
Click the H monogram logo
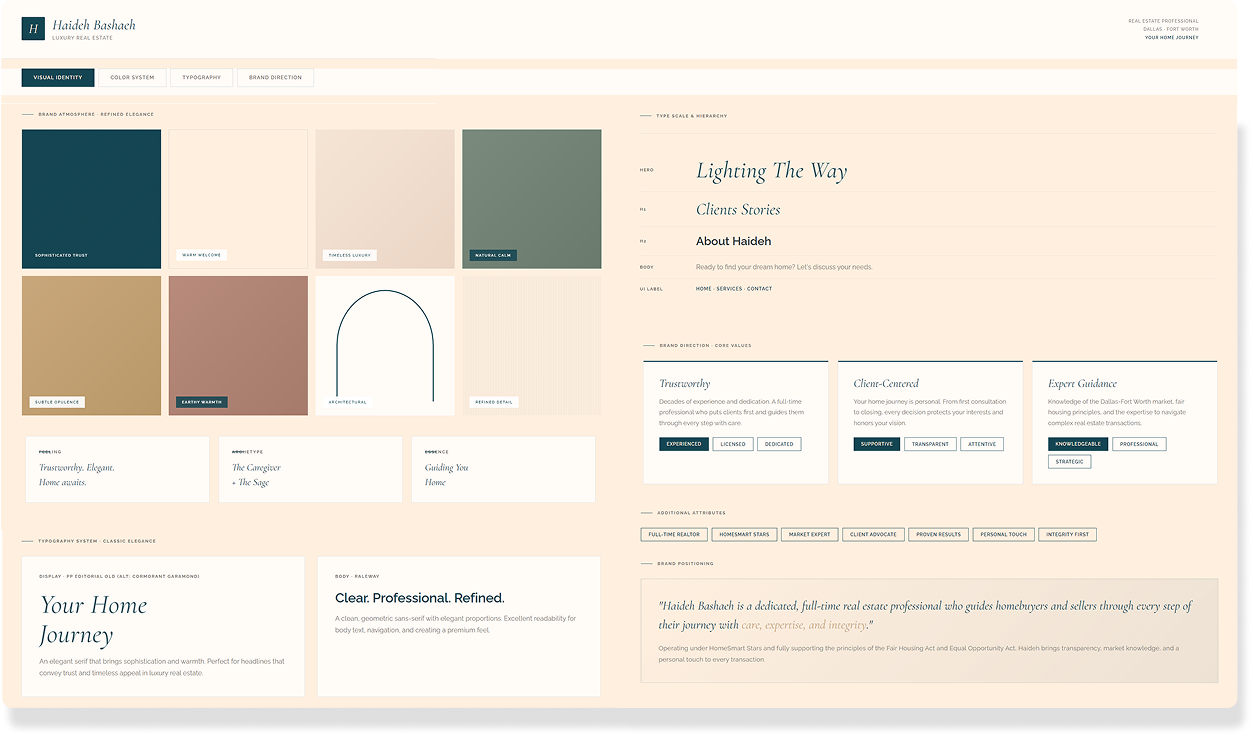coord(33,28)
